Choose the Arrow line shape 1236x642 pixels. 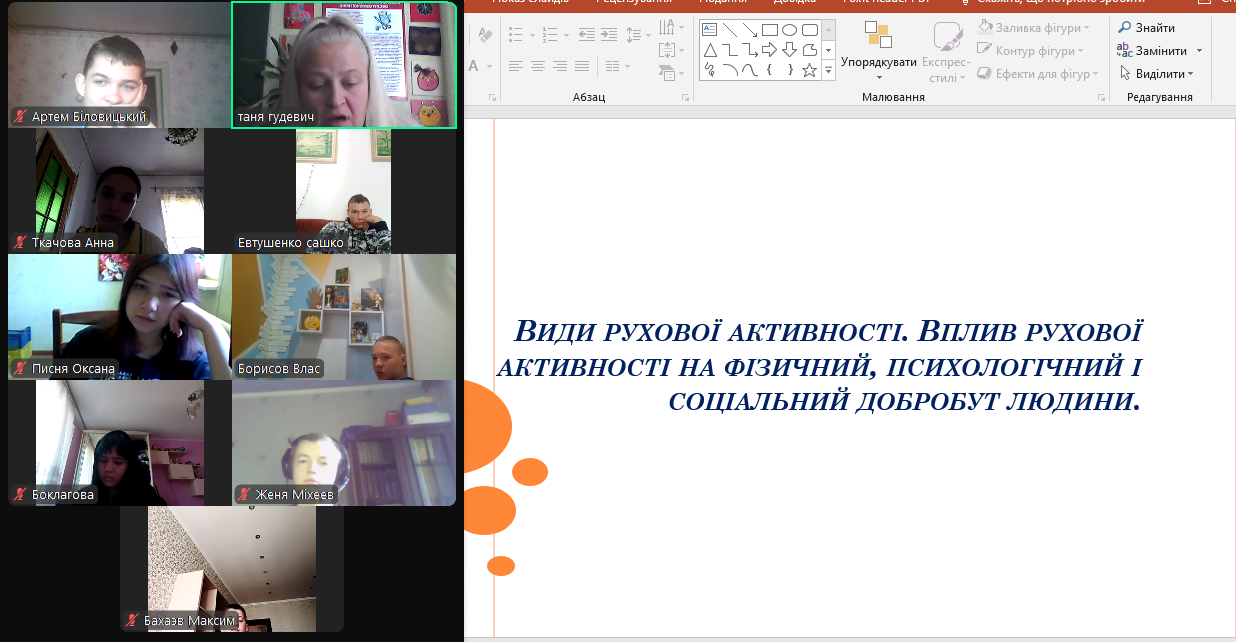pyautogui.click(x=750, y=29)
